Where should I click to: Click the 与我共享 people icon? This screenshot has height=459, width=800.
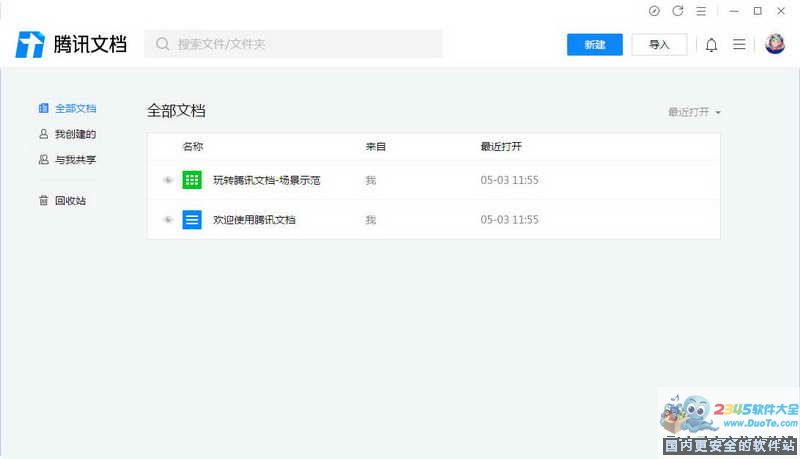click(44, 160)
